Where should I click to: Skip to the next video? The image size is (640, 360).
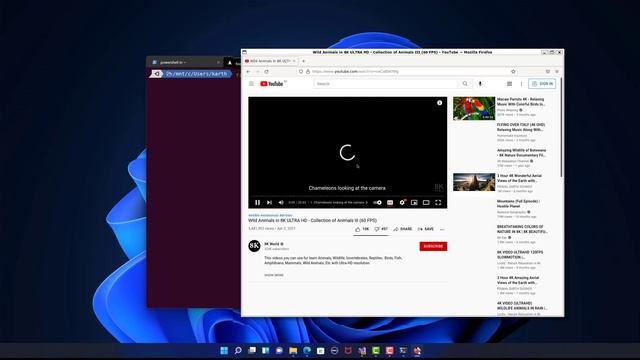tap(269, 202)
